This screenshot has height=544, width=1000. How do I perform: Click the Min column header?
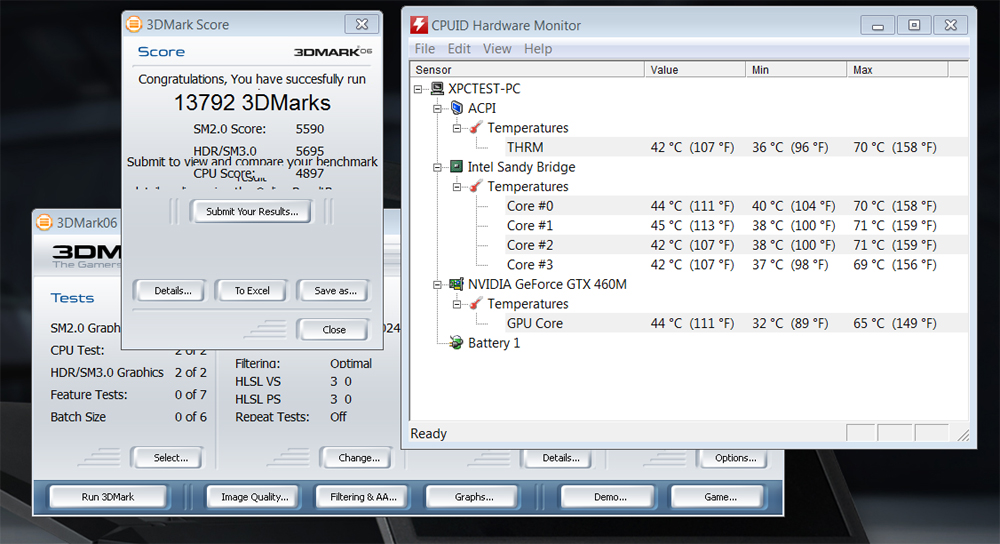(796, 70)
